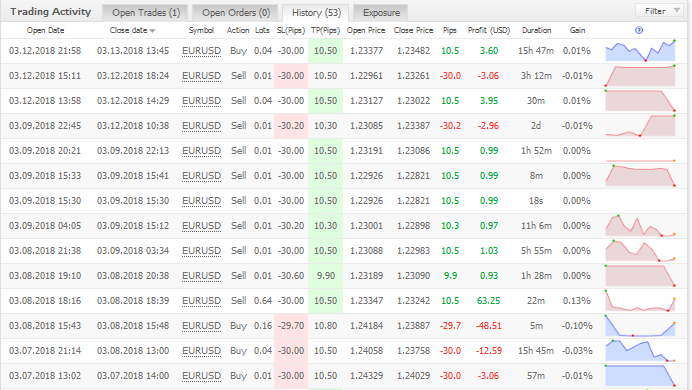
Task: Sort table by Open Date header
Action: coord(45,30)
